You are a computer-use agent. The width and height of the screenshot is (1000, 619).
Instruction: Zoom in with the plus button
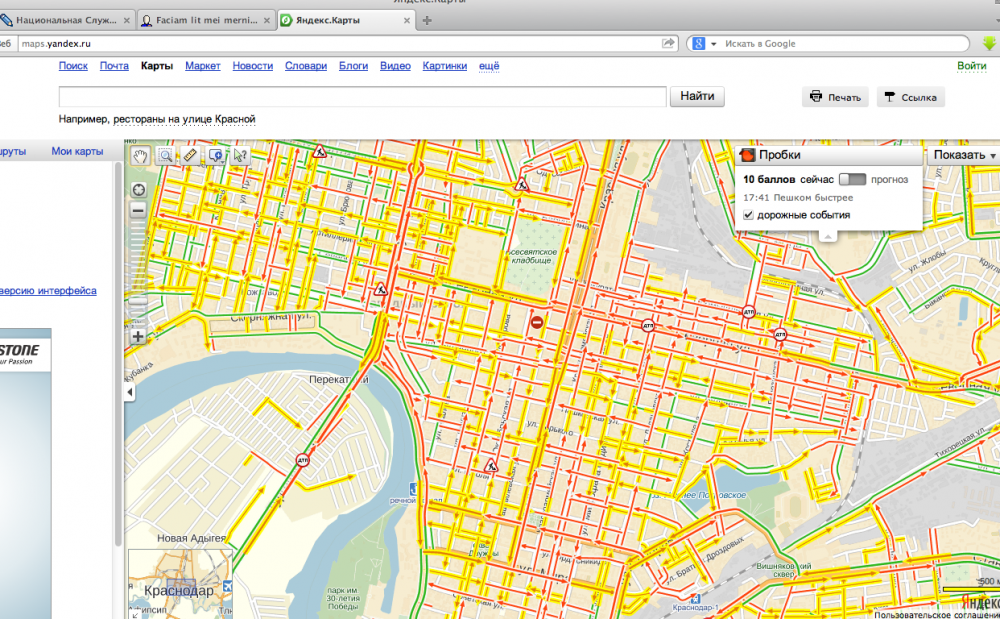138,336
